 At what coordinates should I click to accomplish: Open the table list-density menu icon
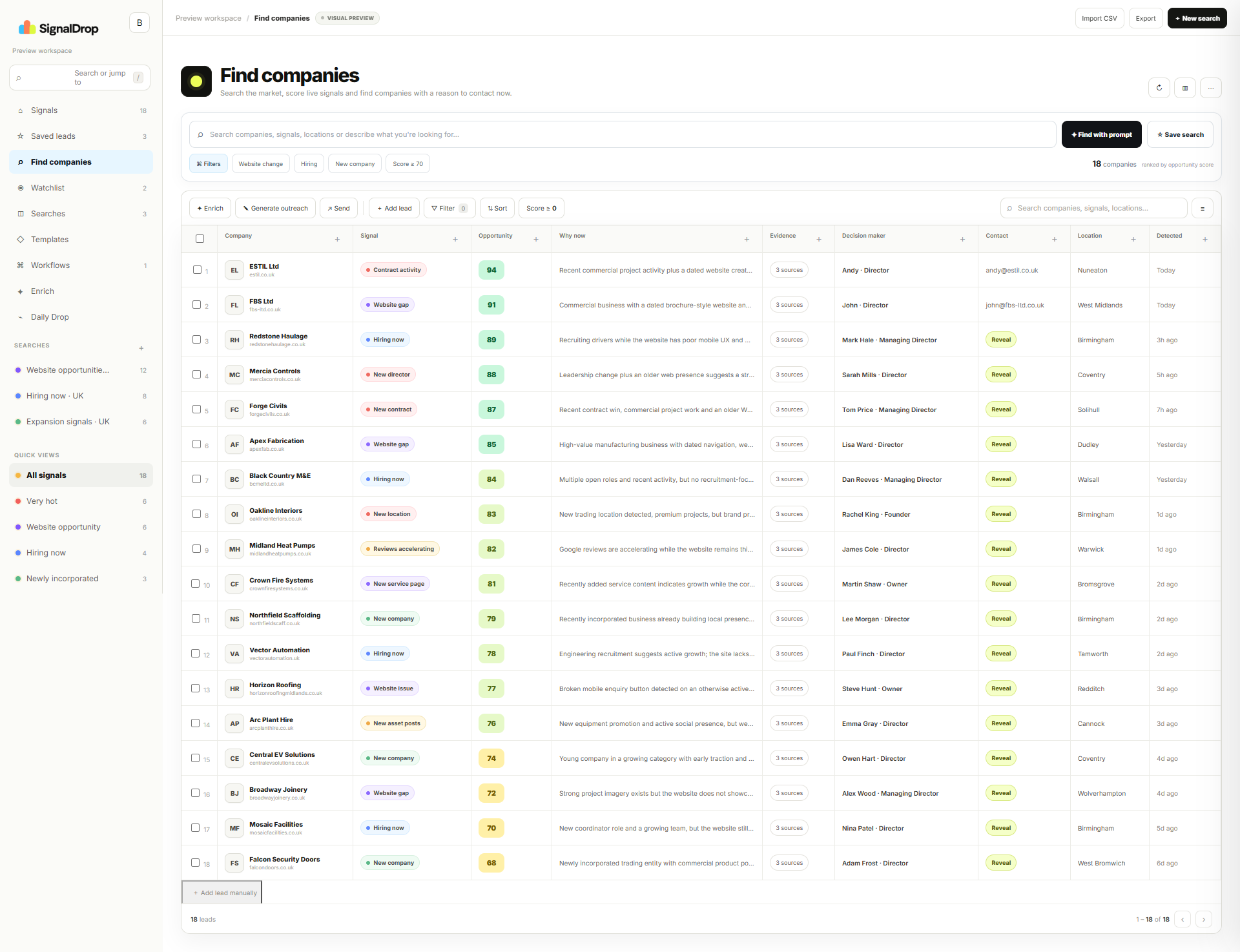click(x=1203, y=208)
